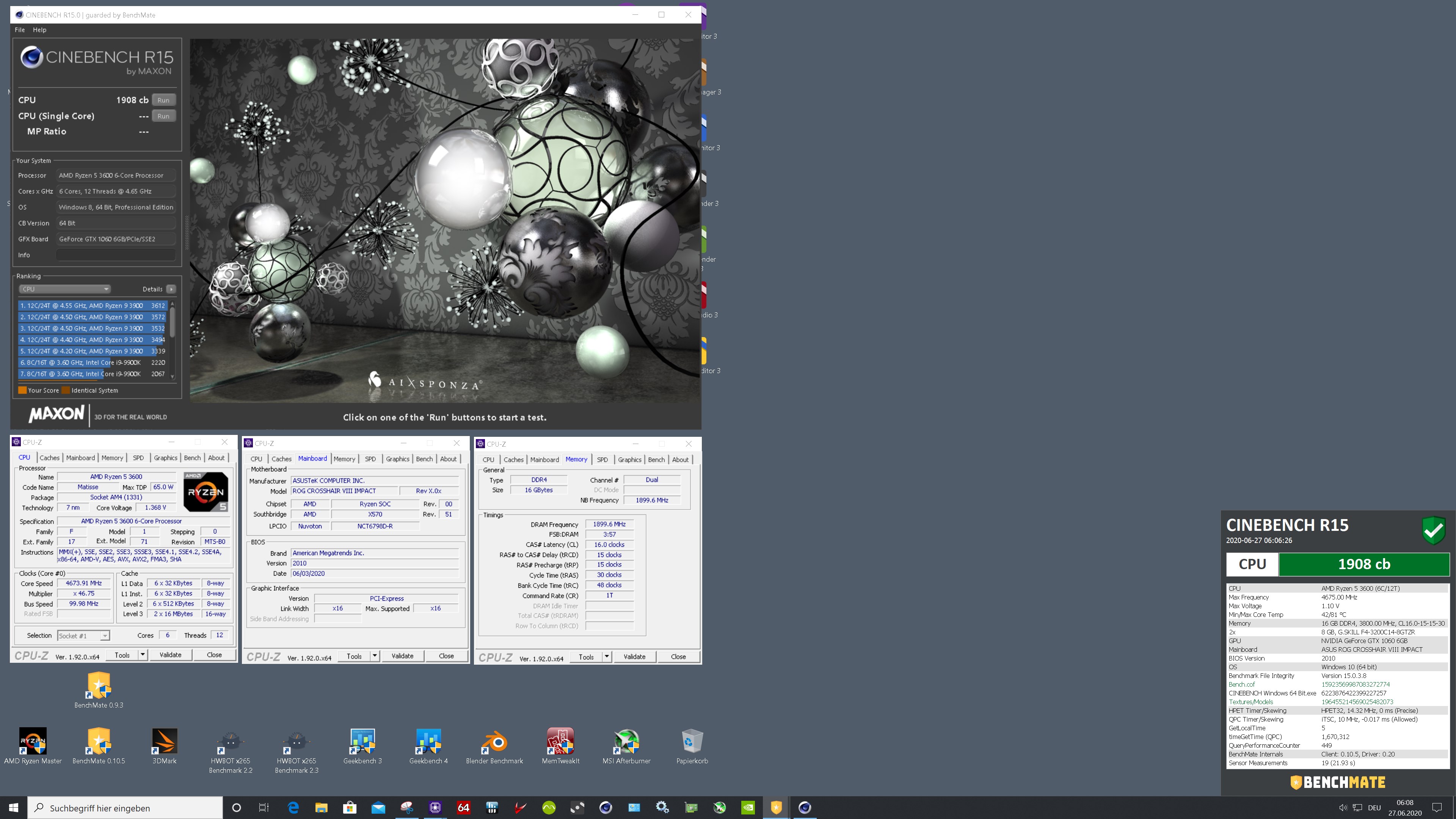Click Close button in Mainboard CPU-Z window
This screenshot has height=819, width=1456.
coord(446,656)
